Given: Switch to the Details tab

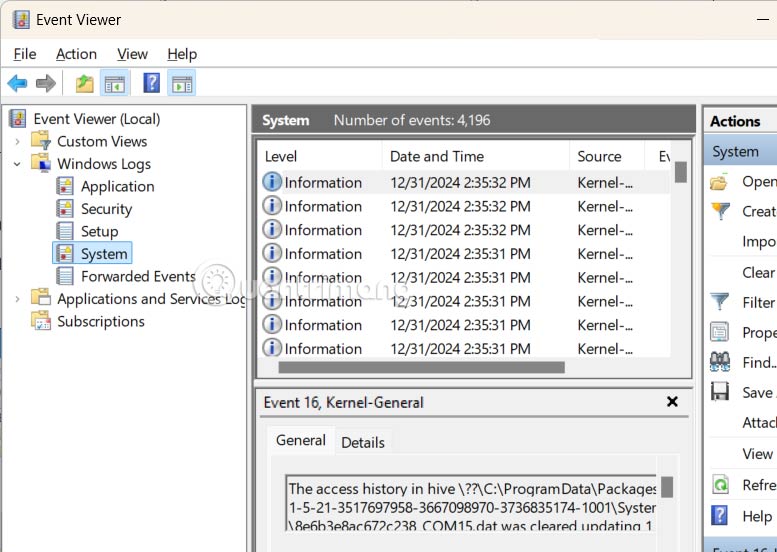Looking at the screenshot, I should point(363,442).
